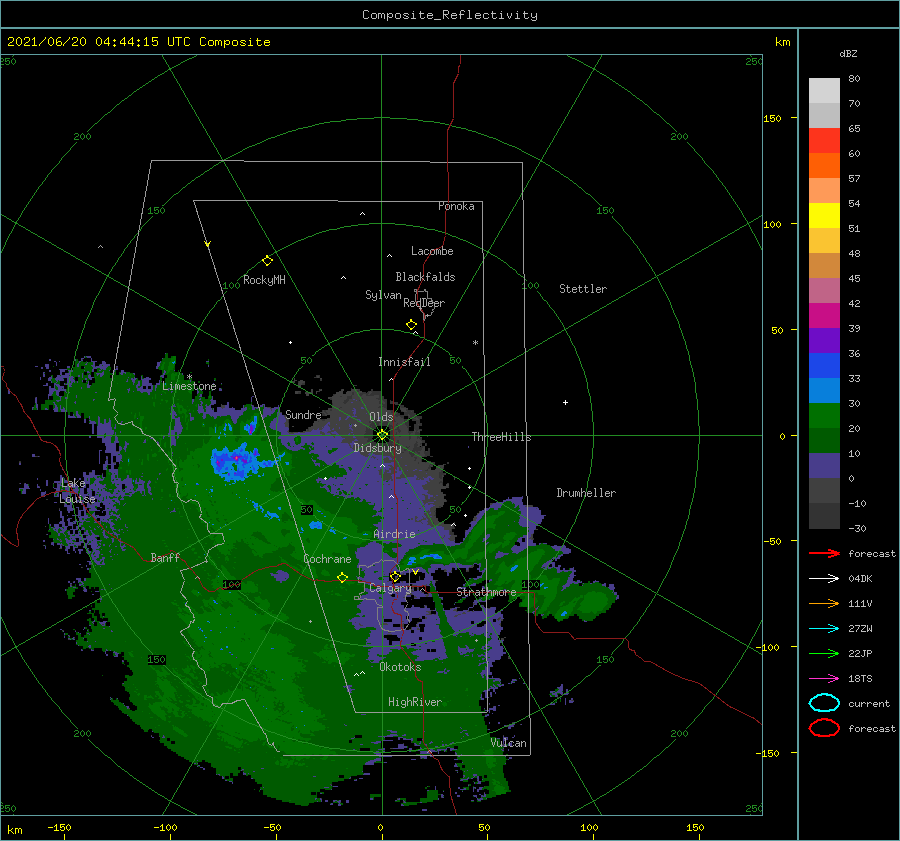Image resolution: width=900 pixels, height=841 pixels.
Task: Click the blue high-reflectivity cell south of Limestone
Action: click(x=236, y=461)
